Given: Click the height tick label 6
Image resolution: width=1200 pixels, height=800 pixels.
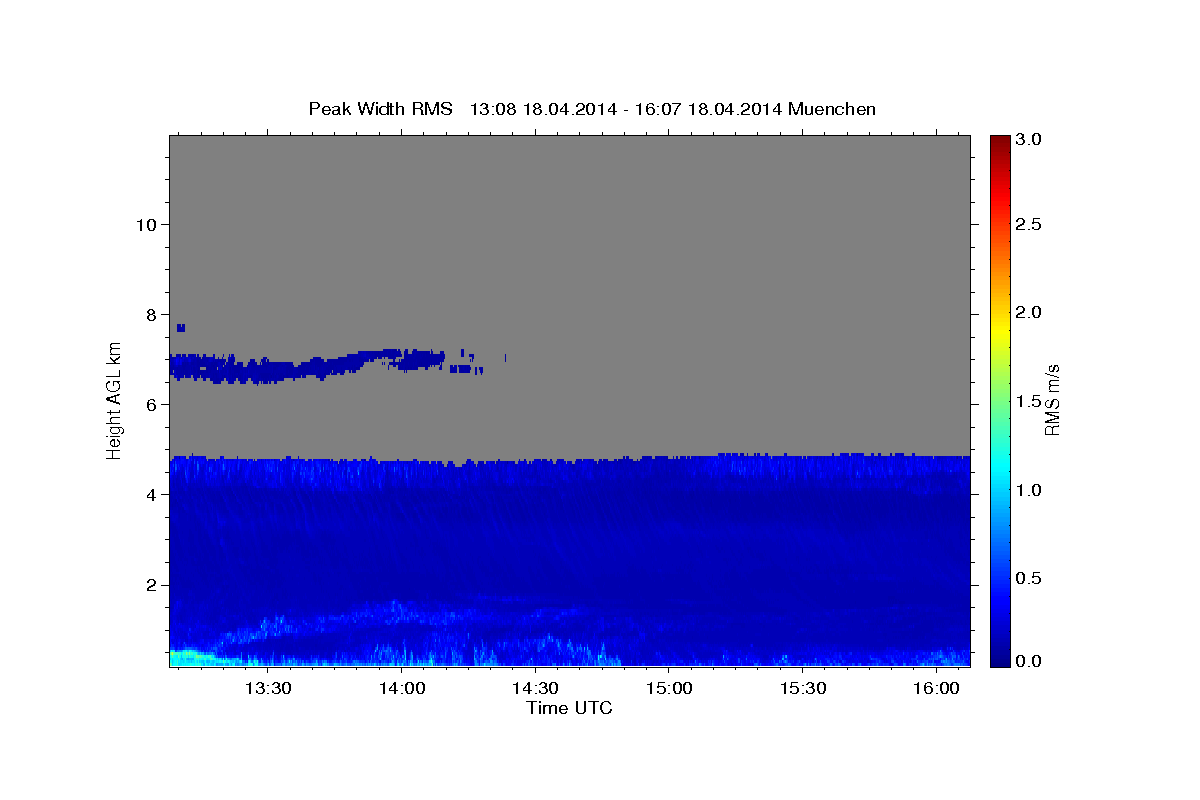Looking at the screenshot, I should coord(150,404).
